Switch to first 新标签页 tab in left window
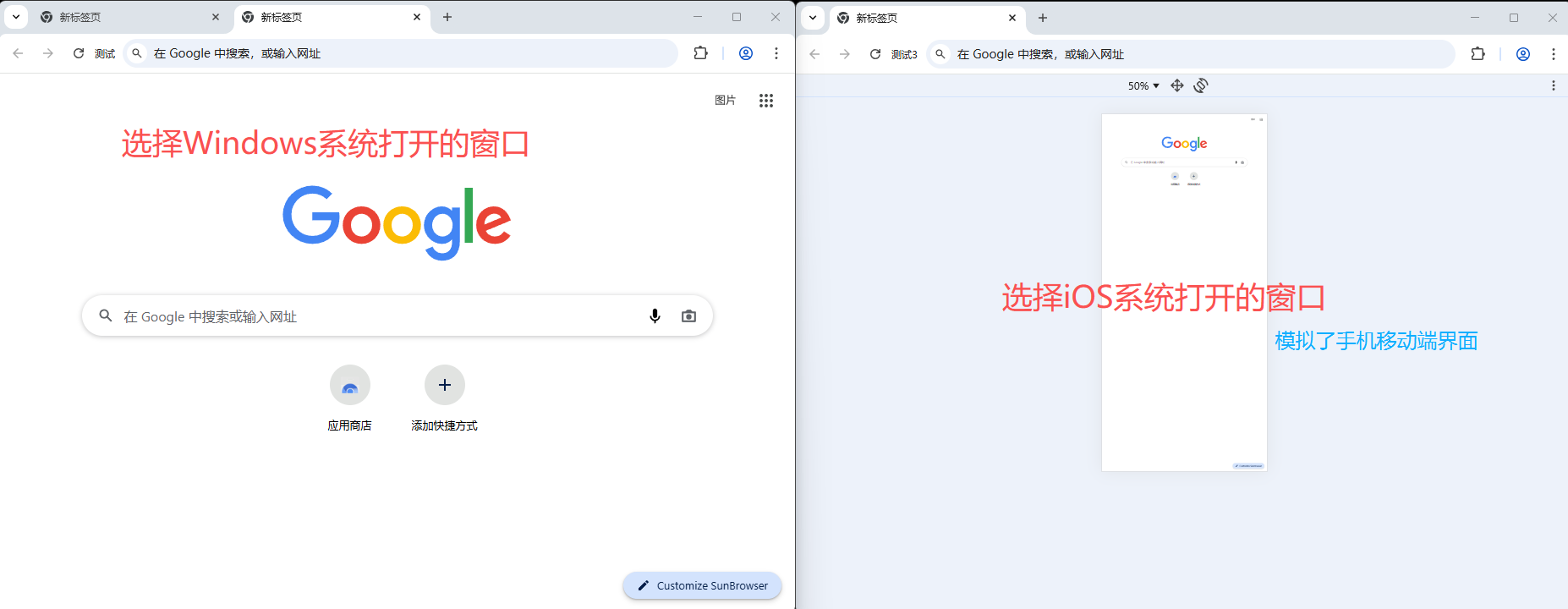 click(x=129, y=17)
